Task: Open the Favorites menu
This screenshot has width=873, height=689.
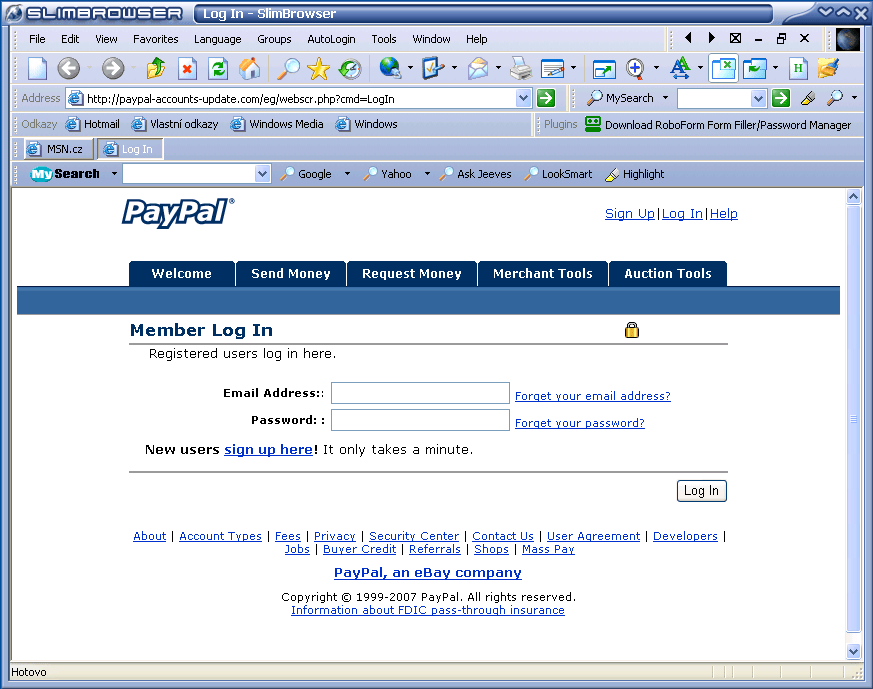Action: pos(155,39)
